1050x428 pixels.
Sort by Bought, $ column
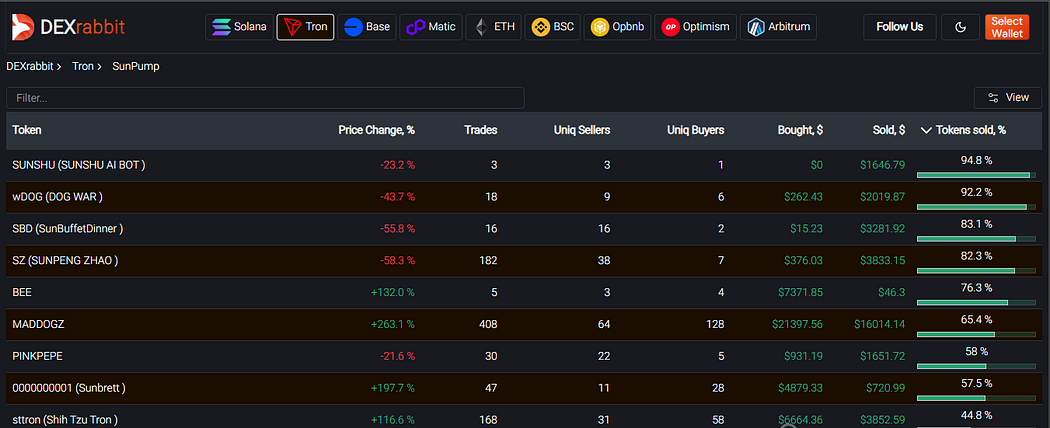coord(800,130)
